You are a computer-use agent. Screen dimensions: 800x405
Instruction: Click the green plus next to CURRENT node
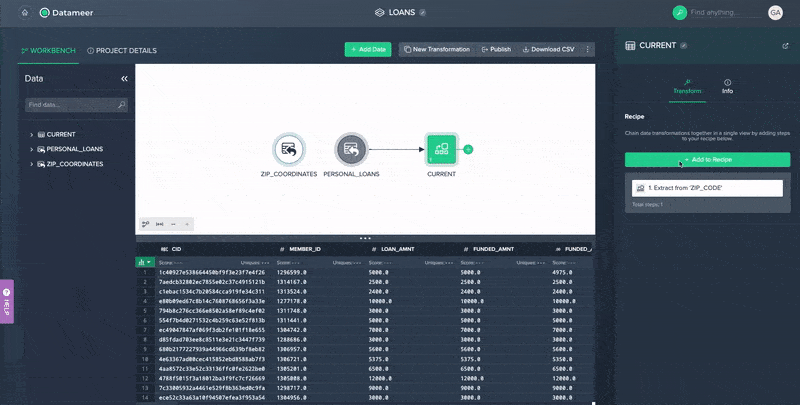pyautogui.click(x=468, y=149)
